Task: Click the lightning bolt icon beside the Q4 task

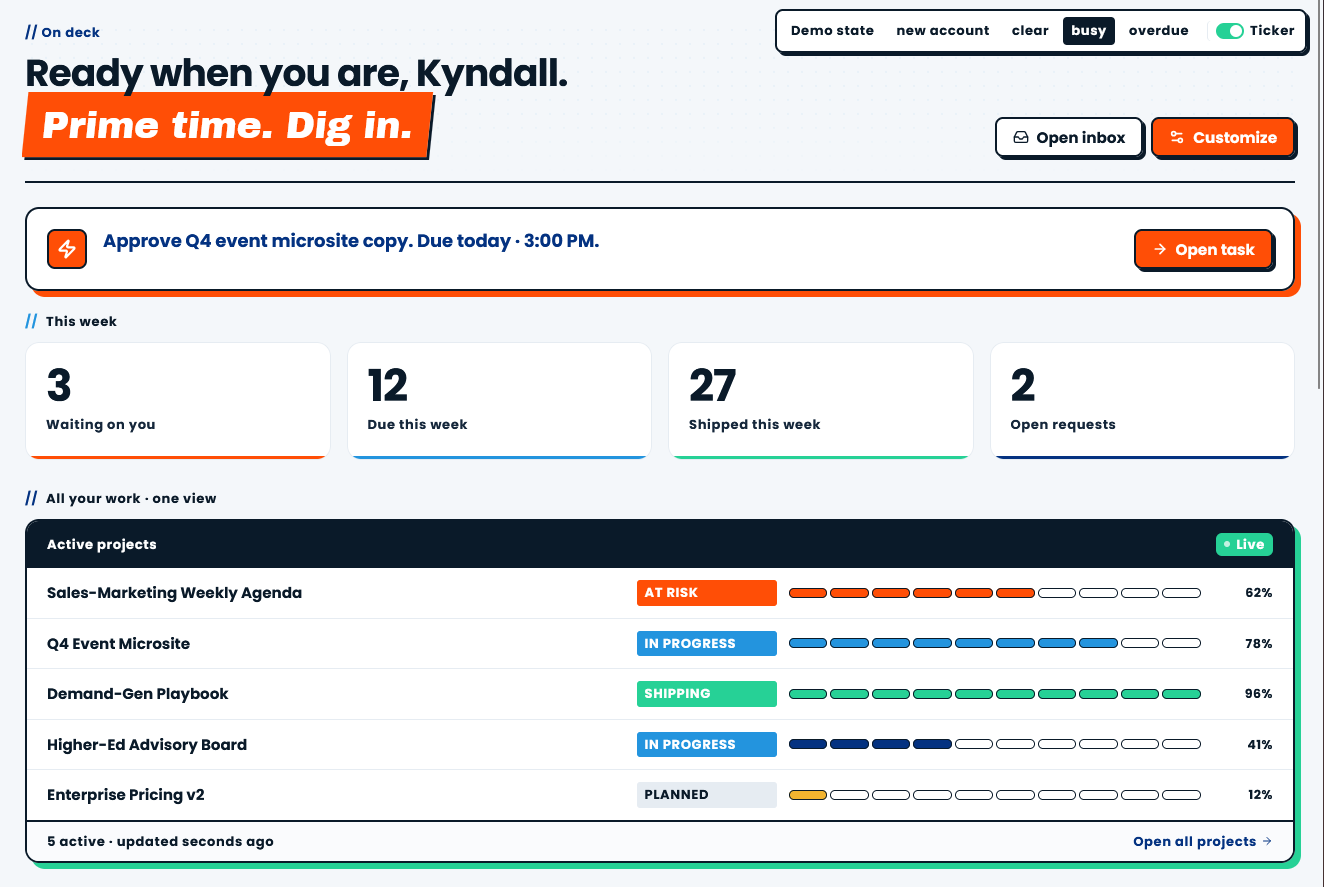Action: pos(67,249)
